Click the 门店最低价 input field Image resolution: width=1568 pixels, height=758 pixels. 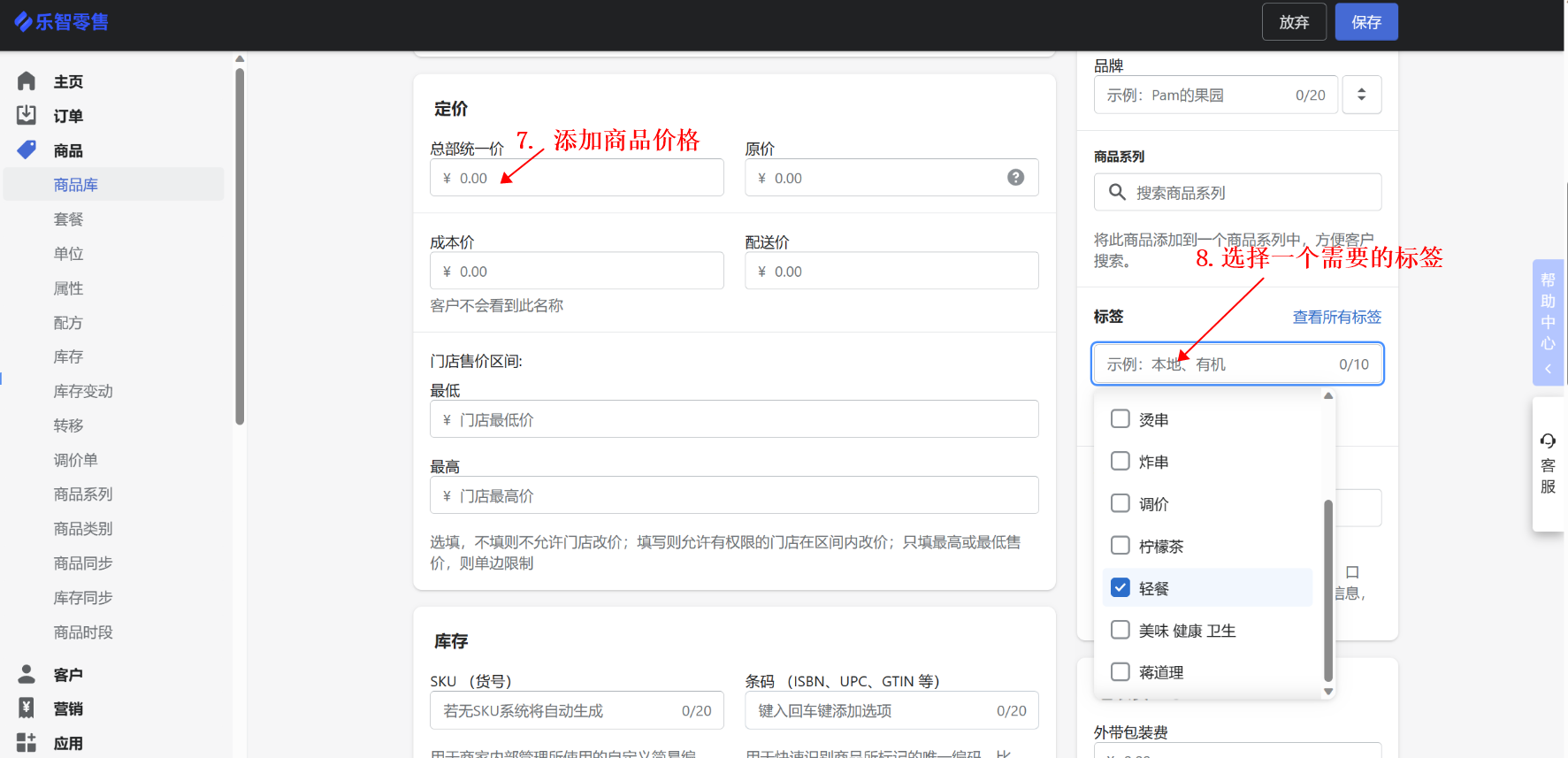point(734,419)
